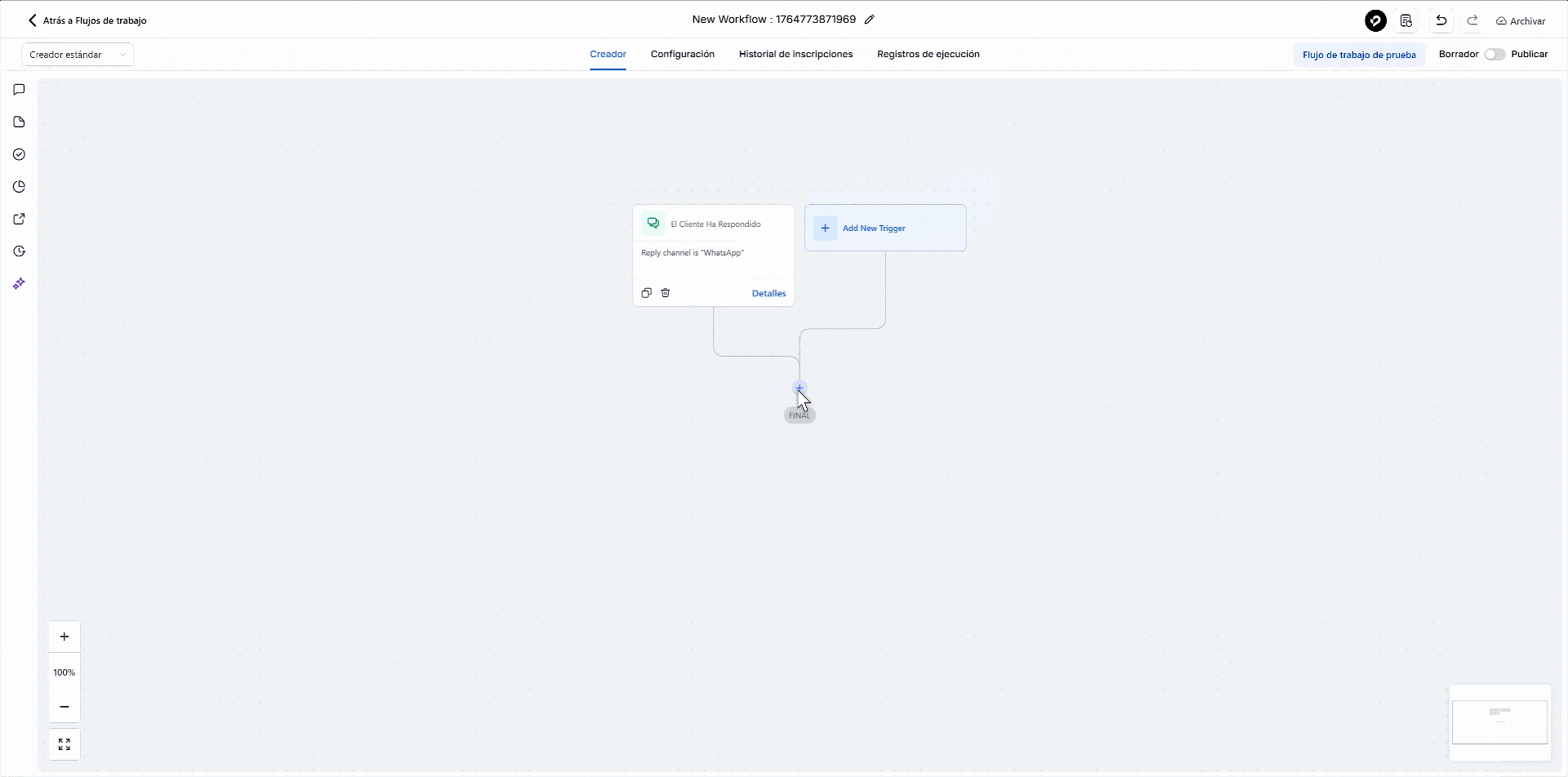Go back to Flujos de trabajo

pyautogui.click(x=87, y=20)
